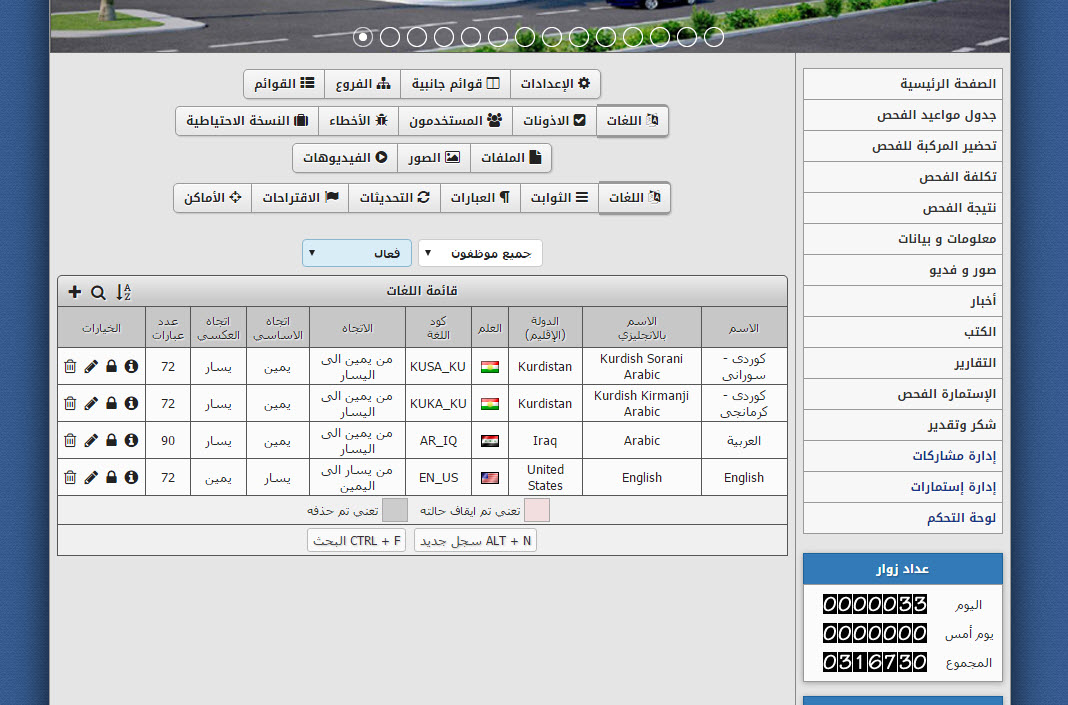Image resolution: width=1068 pixels, height=705 pixels.
Task: Open the الملفات files tab
Action: (511, 158)
